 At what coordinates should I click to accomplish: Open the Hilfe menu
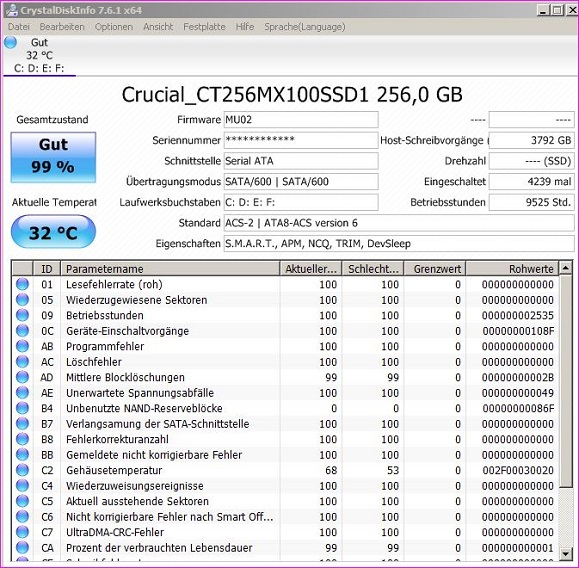(x=245, y=27)
